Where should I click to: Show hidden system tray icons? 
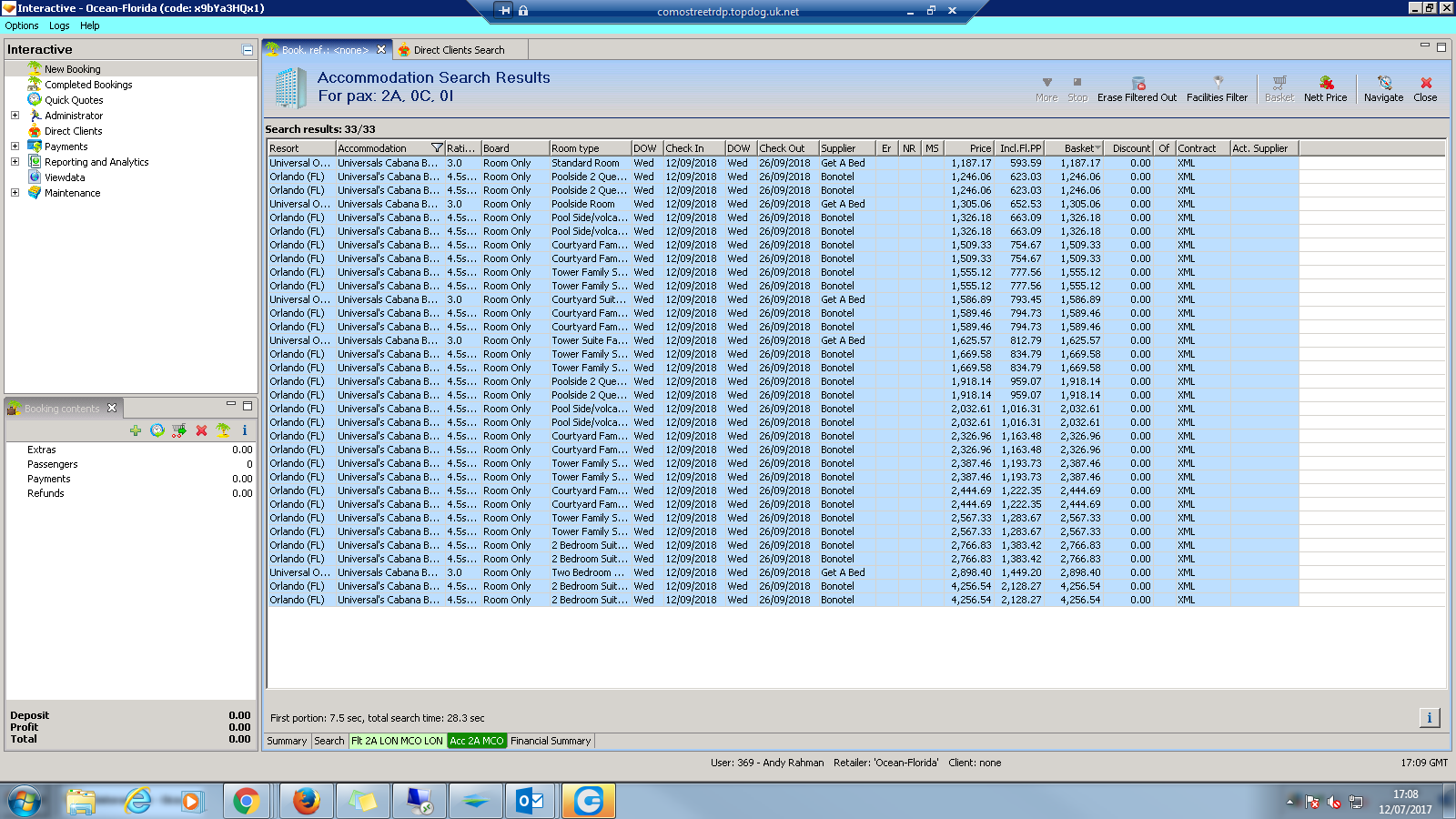[1290, 802]
